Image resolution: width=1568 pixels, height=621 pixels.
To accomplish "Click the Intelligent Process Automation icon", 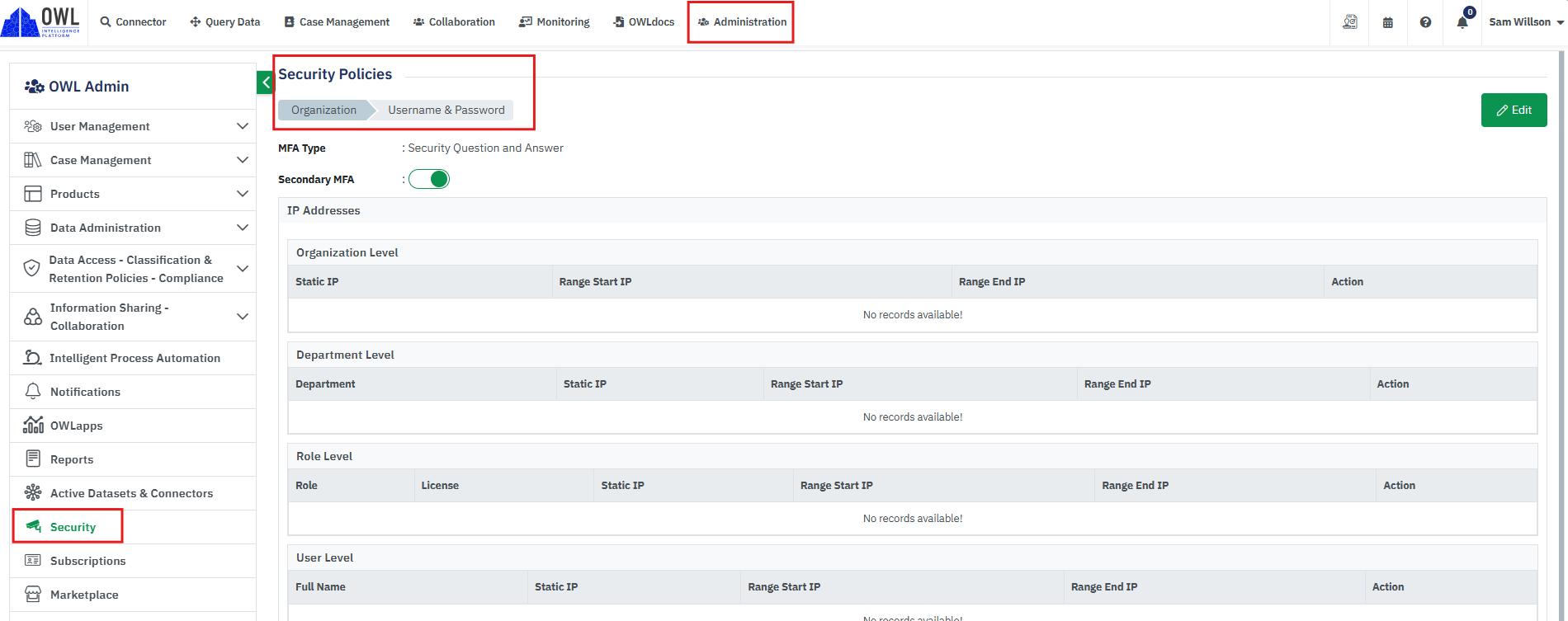I will click(33, 357).
